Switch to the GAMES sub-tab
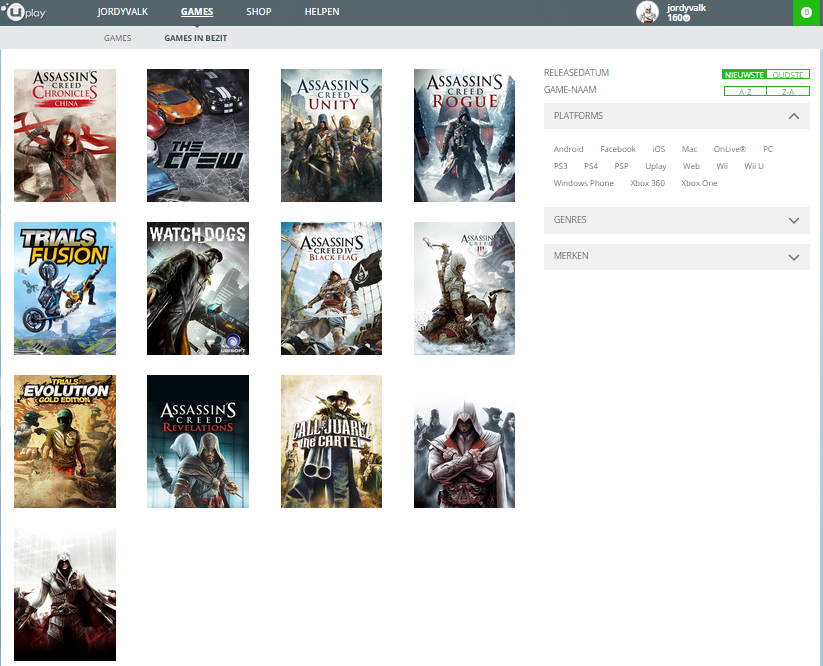This screenshot has width=823, height=666. 118,38
